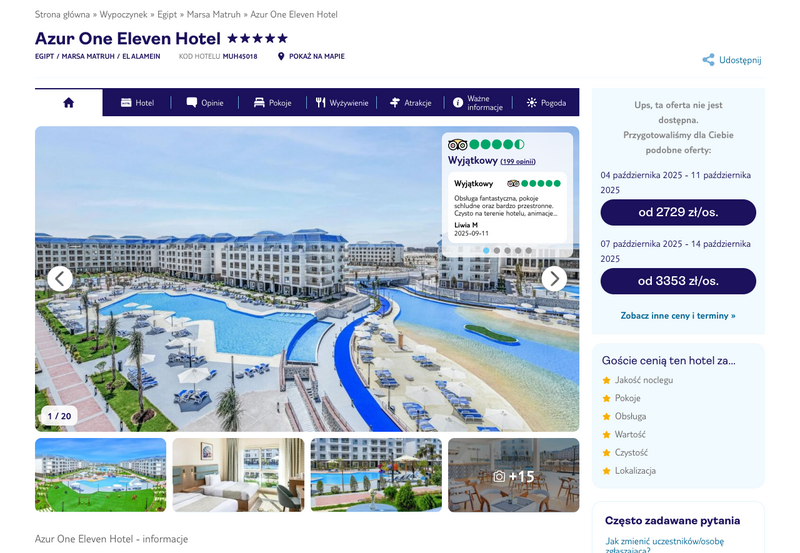Screen dimensions: 800x553
Task: Open the home tab icon
Action: [x=68, y=103]
